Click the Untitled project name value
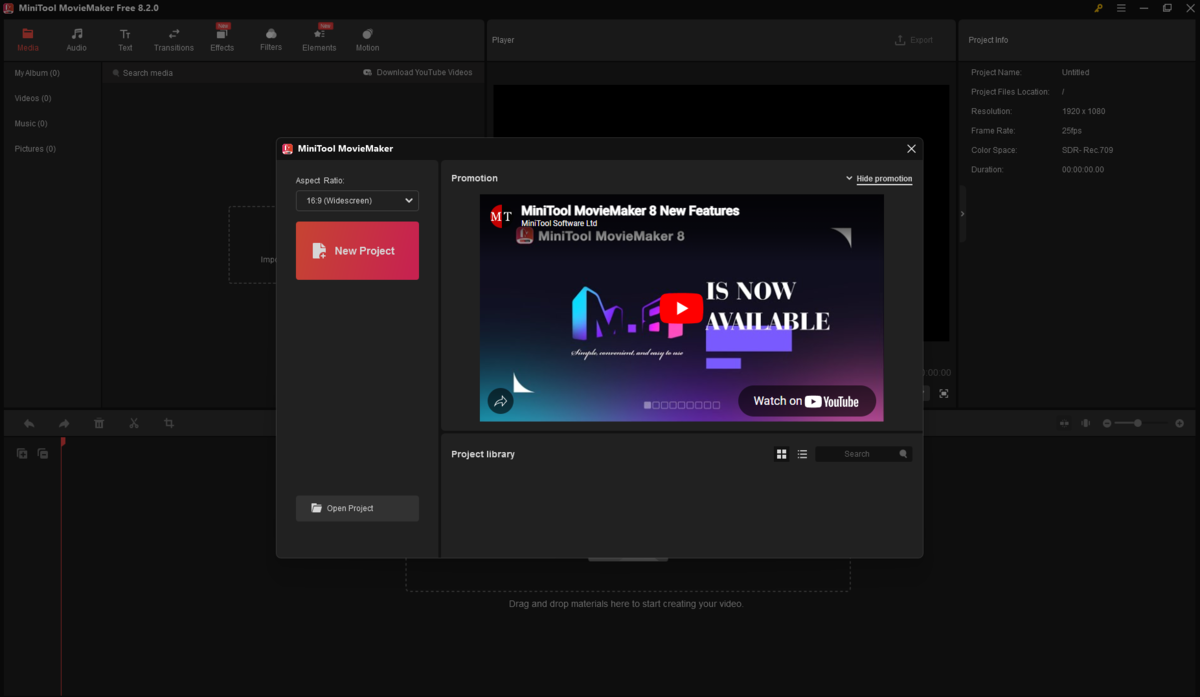 tap(1075, 73)
